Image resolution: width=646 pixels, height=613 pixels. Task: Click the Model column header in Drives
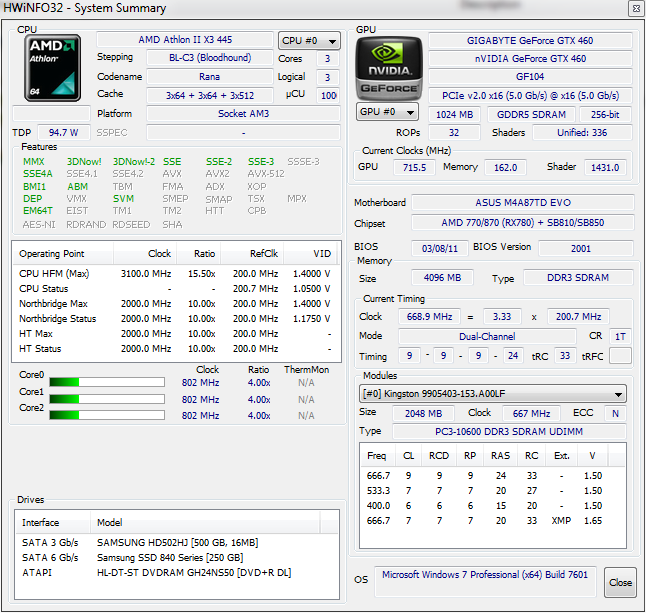tap(205, 522)
